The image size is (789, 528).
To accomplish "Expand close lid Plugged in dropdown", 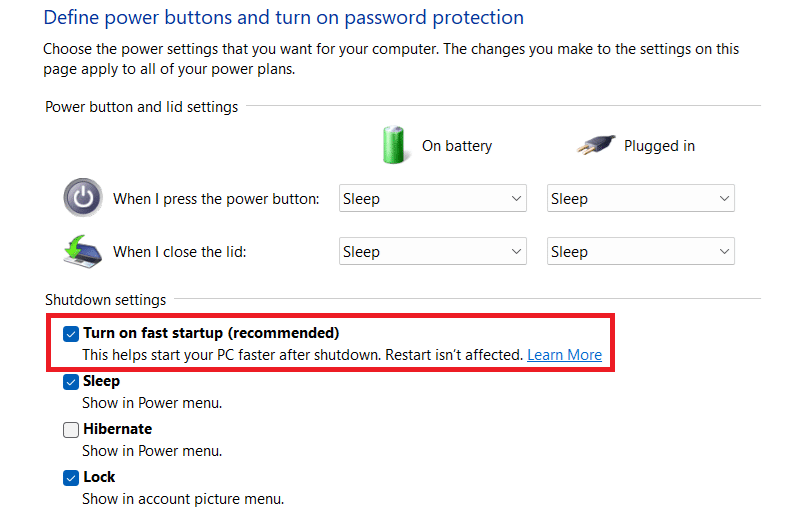I will [640, 252].
